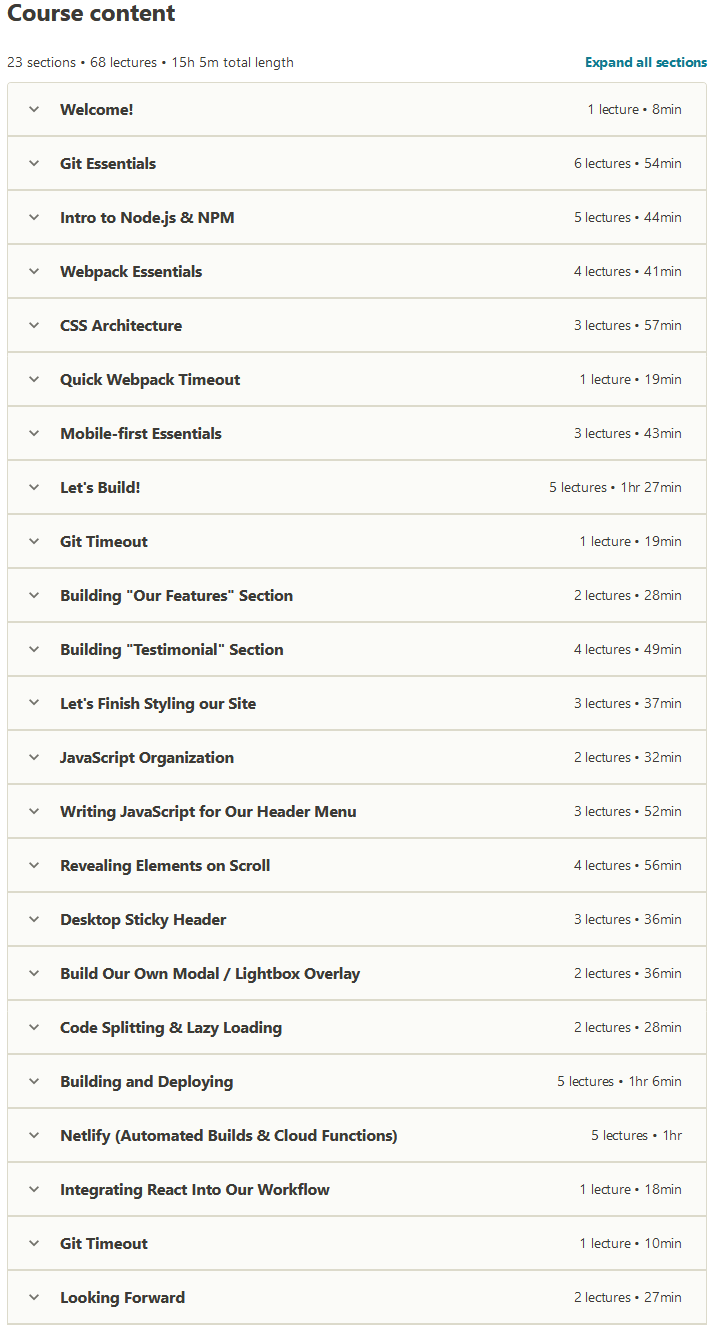The image size is (709, 1325).
Task: Click the chevron for Mobile-first Essentials
Action: (x=34, y=433)
